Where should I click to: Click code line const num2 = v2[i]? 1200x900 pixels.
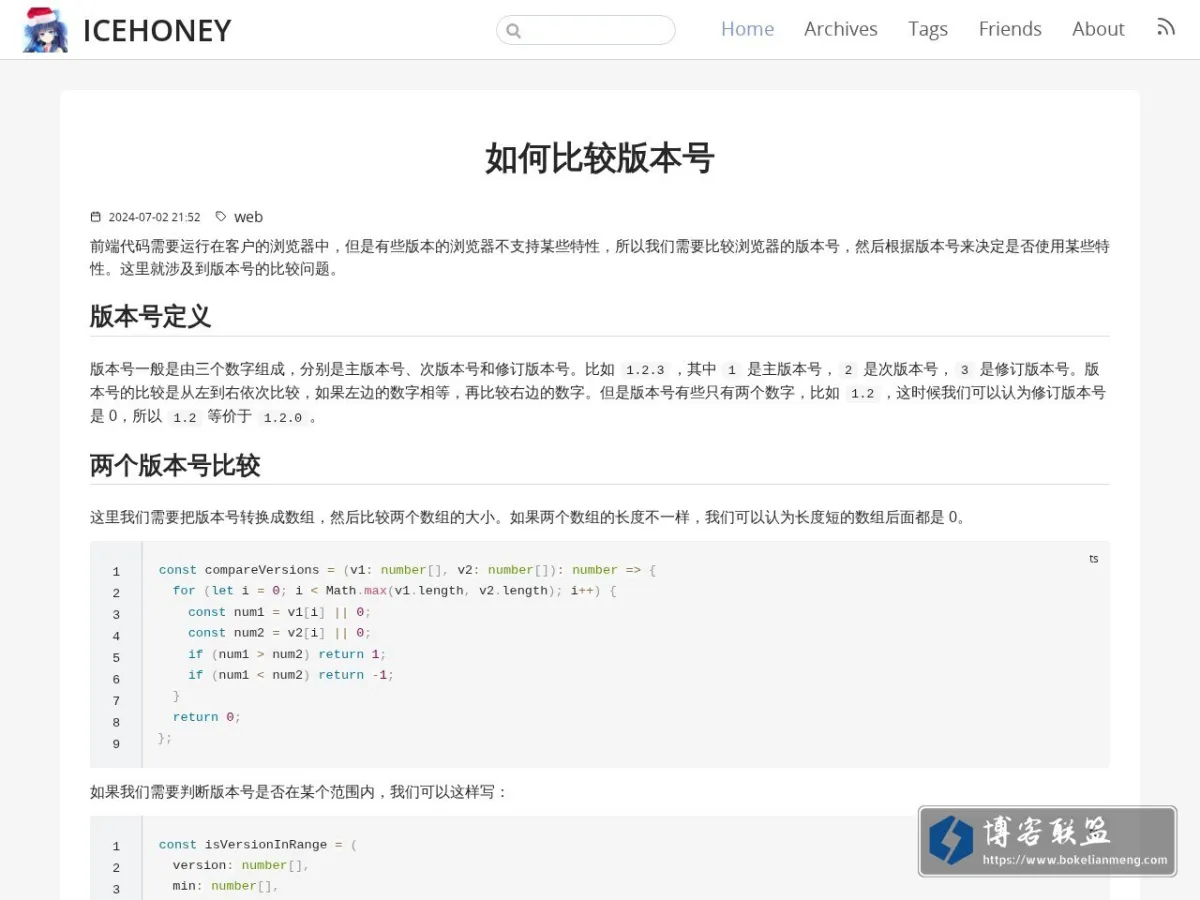(279, 633)
